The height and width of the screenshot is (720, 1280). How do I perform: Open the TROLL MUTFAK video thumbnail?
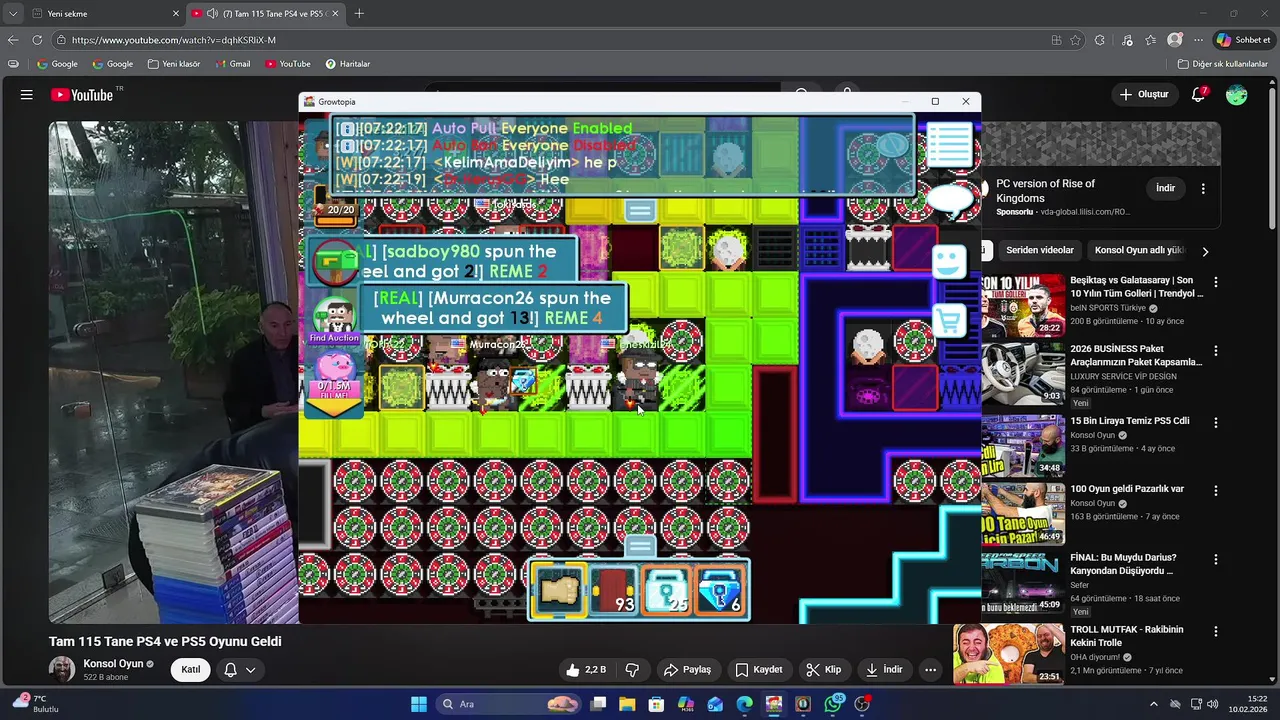point(1008,654)
